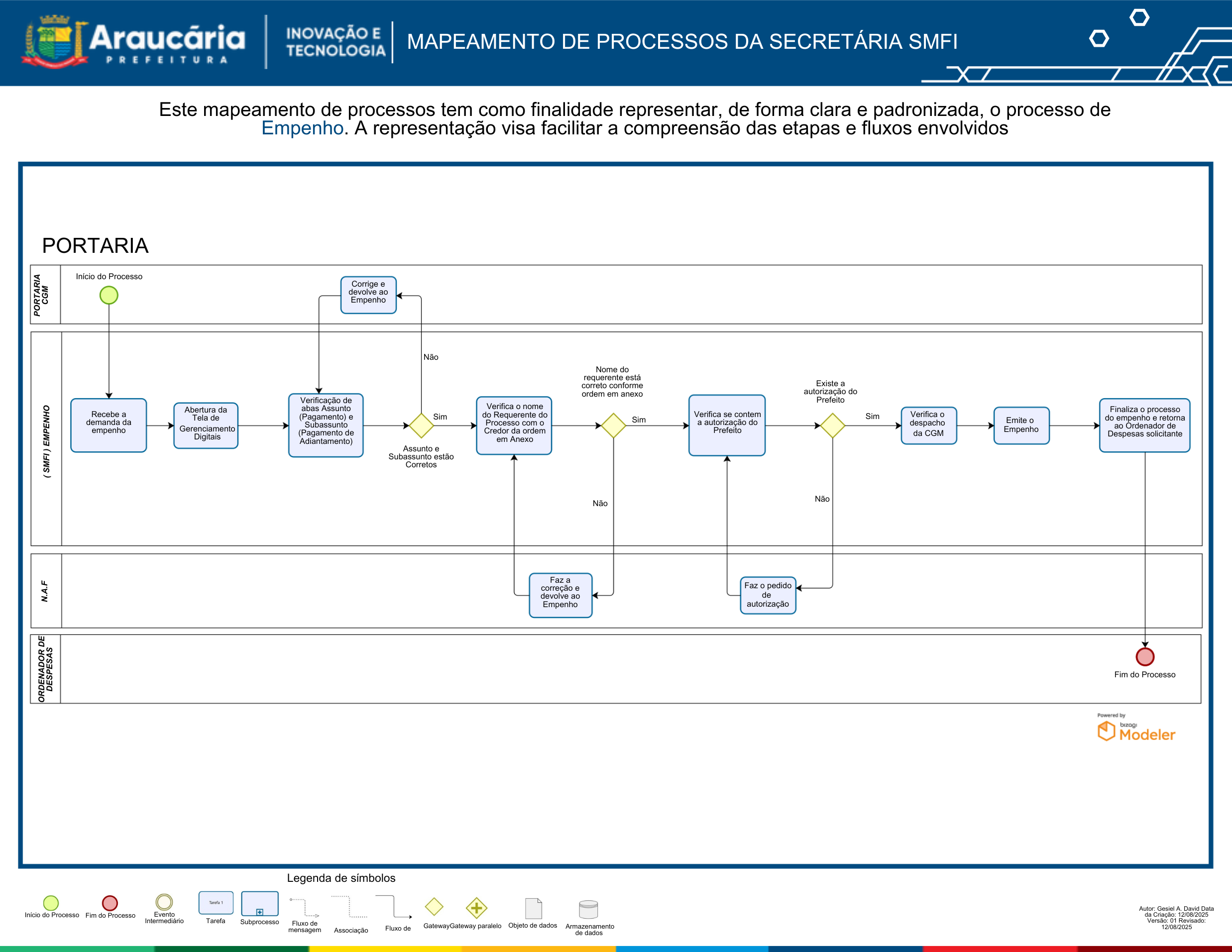This screenshot has width=1232, height=952.
Task: Click the 'MAPEAMENTO DE PROCESSOS DA SECRETÁRIA SMFI' title
Action: [682, 41]
